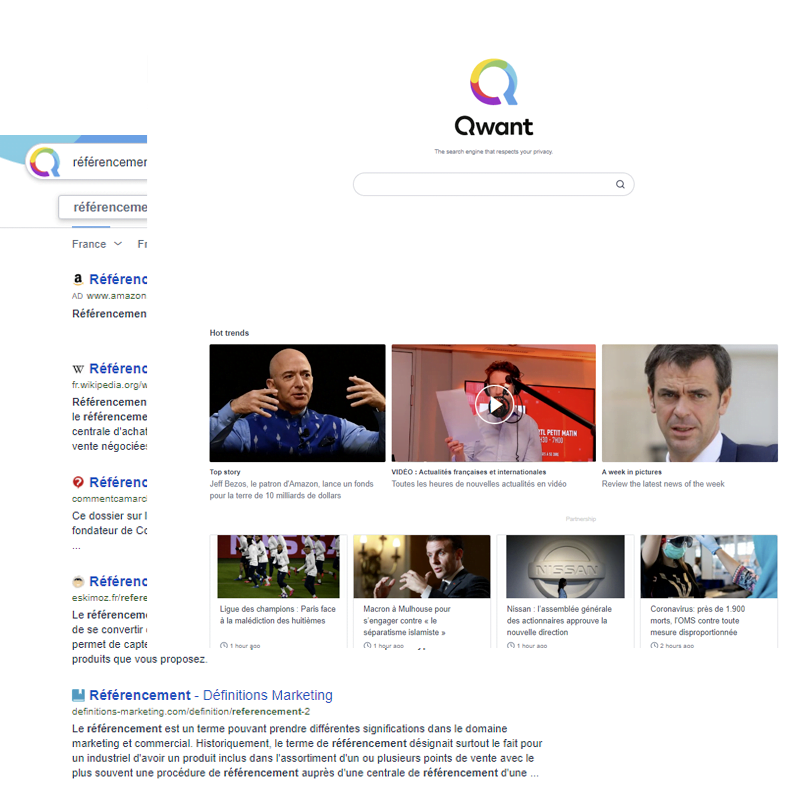
Task: Open the France region dropdown
Action: coord(97,244)
